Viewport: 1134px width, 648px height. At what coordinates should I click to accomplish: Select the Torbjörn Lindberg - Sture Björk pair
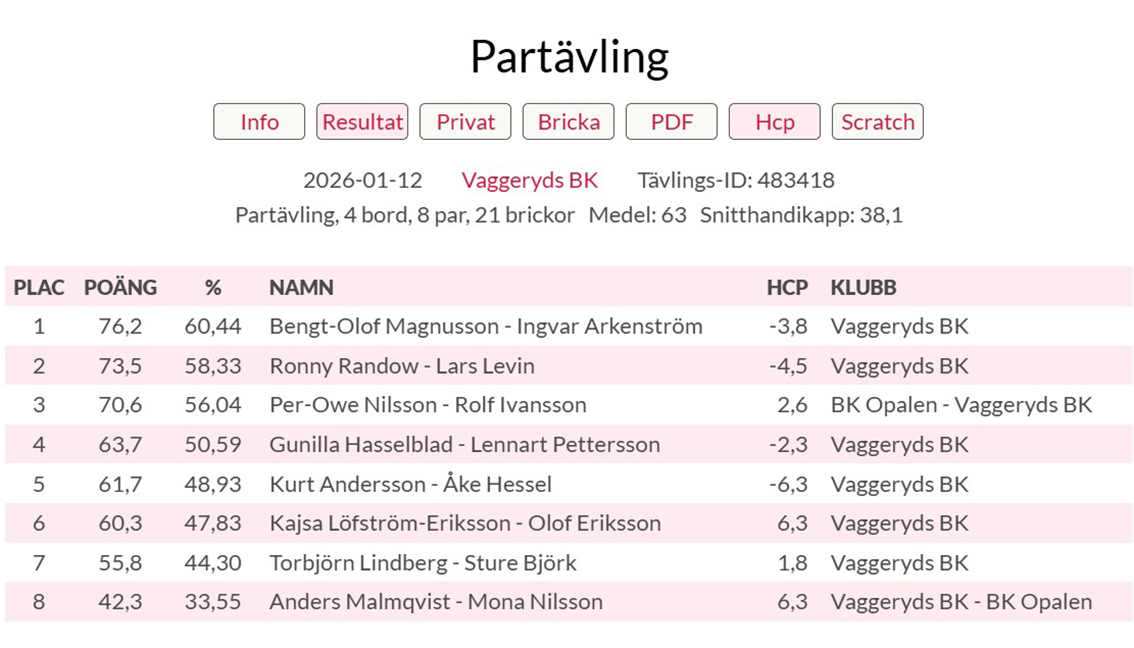[423, 563]
